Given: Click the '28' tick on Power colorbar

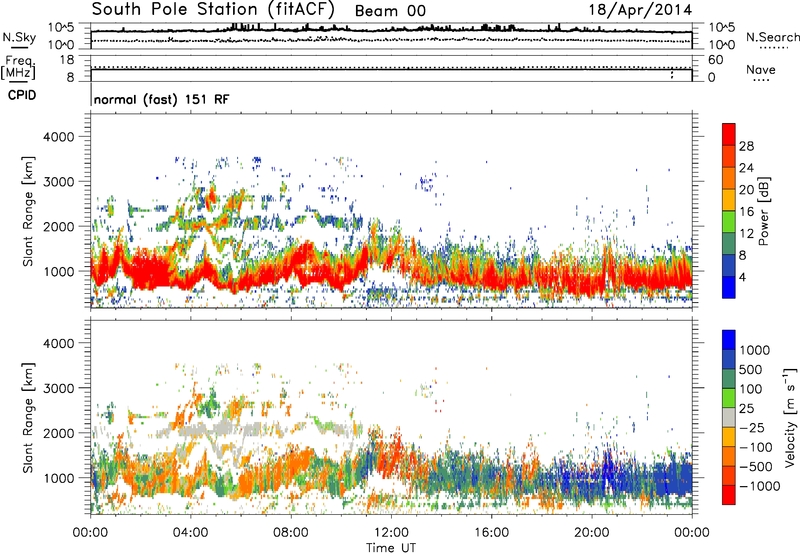Looking at the screenshot, I should pyautogui.click(x=746, y=146).
